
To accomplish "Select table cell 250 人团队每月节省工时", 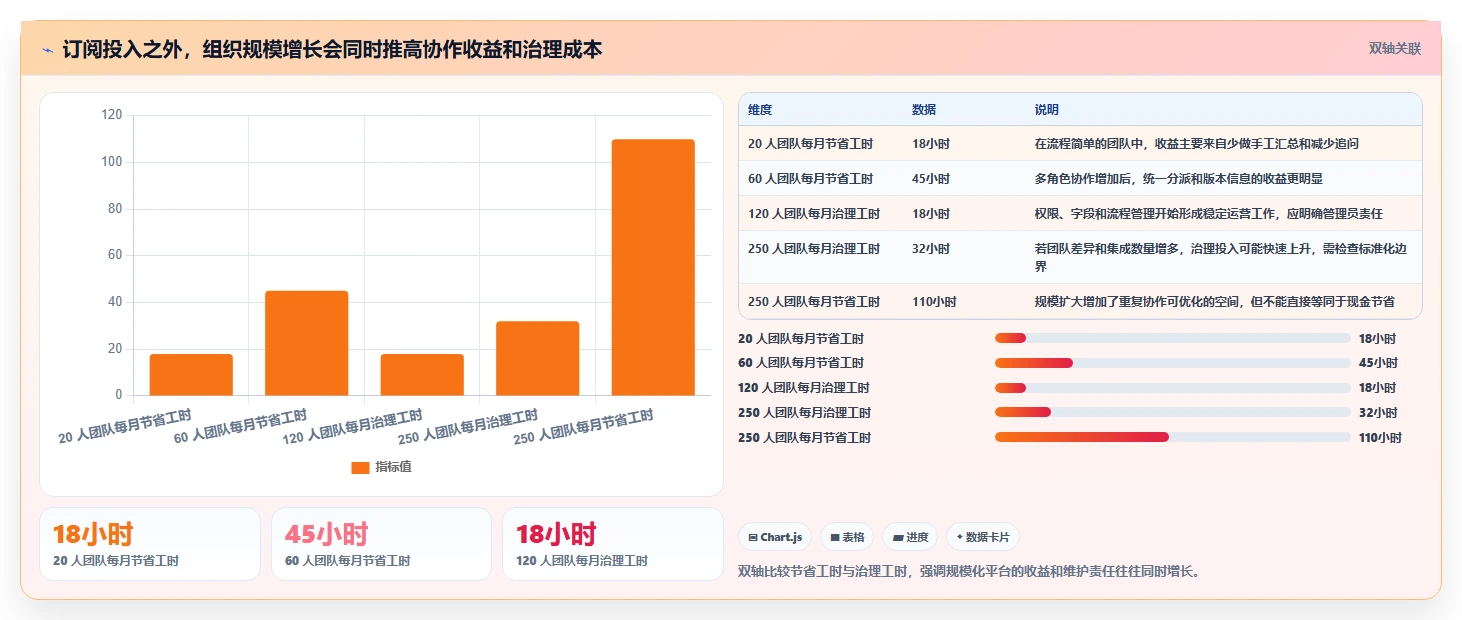I will coord(814,302).
